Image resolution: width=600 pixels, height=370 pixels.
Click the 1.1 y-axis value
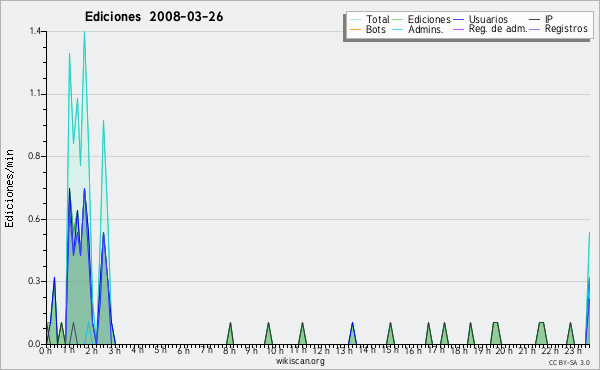[35, 94]
